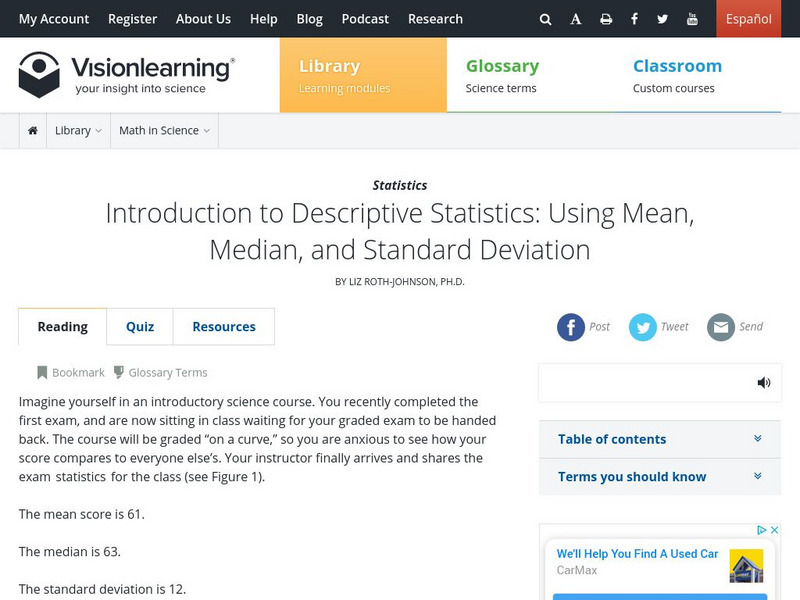Screen dimensions: 800x600
Task: Toggle the audio speaker icon
Action: click(764, 383)
